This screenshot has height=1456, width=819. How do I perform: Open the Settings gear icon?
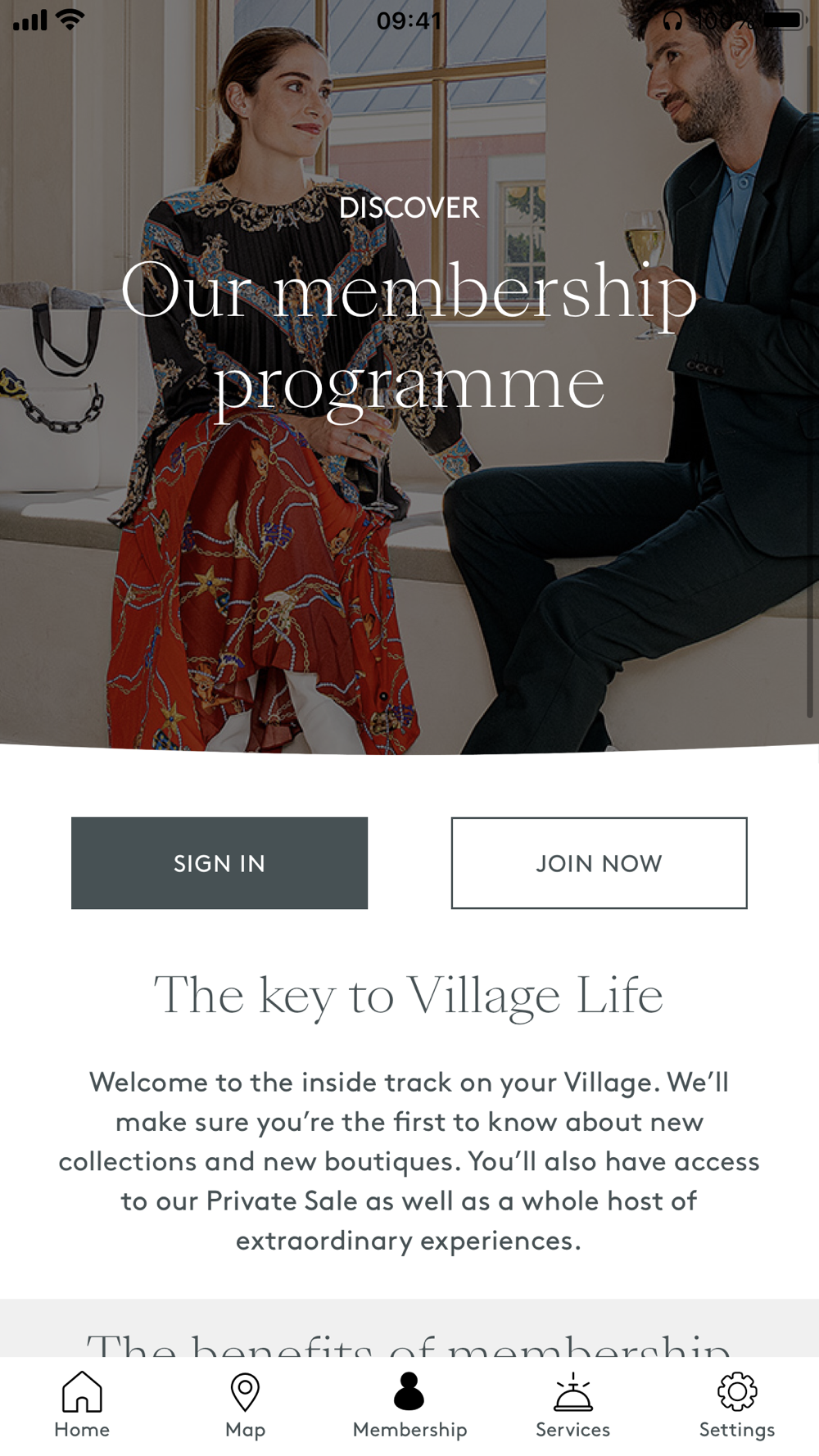coord(737,1391)
